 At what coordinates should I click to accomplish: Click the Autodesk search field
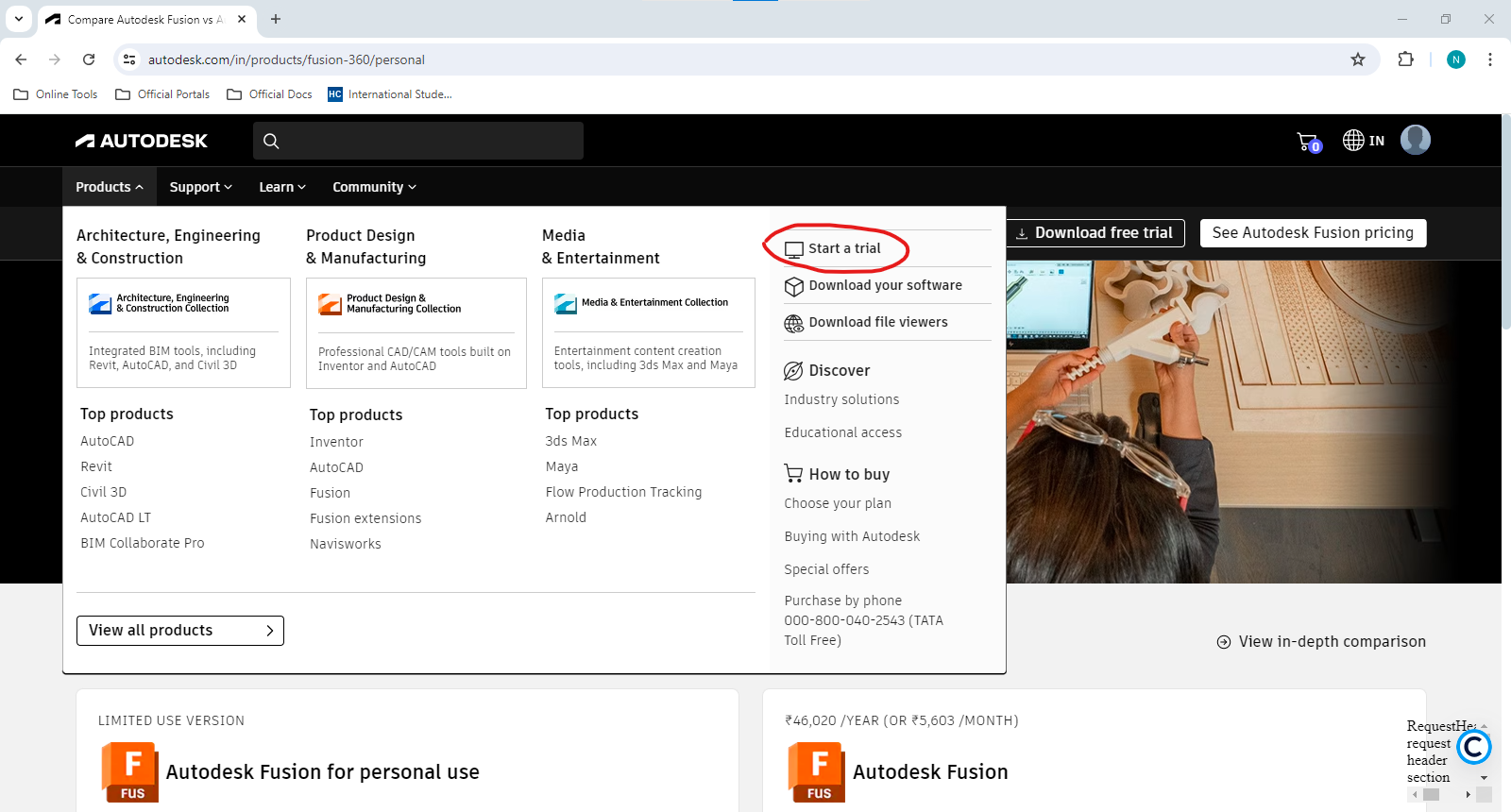point(418,141)
